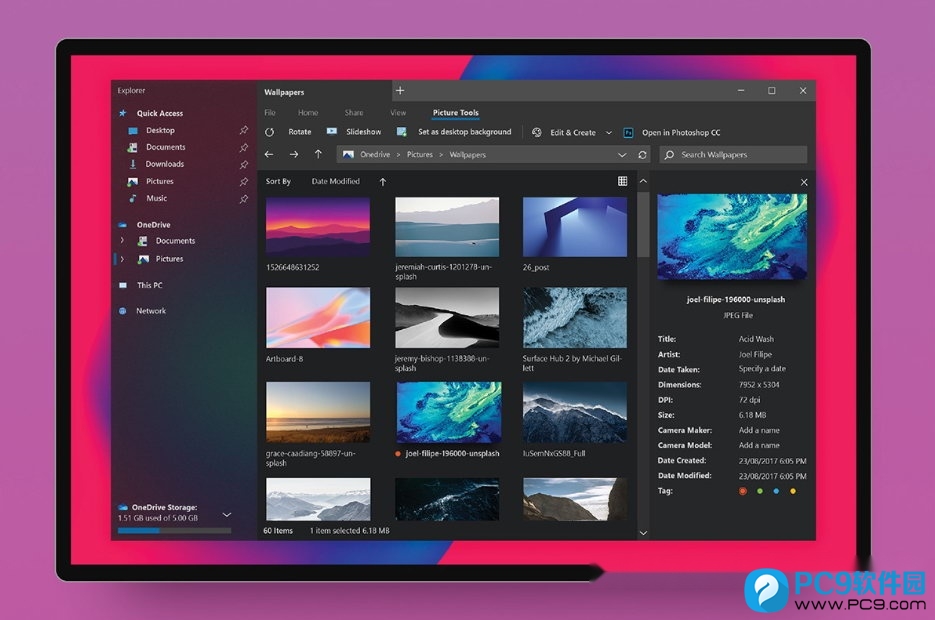
Task: Click Add a name for Camera Model
Action: tap(759, 445)
